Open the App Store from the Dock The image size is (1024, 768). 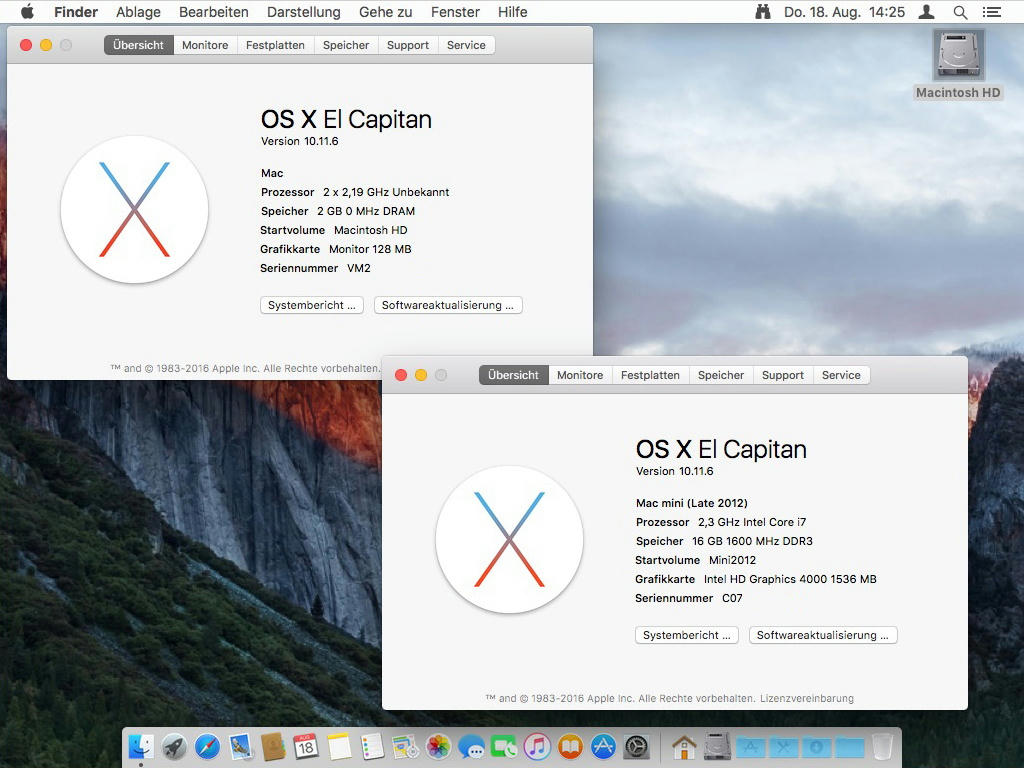[603, 746]
